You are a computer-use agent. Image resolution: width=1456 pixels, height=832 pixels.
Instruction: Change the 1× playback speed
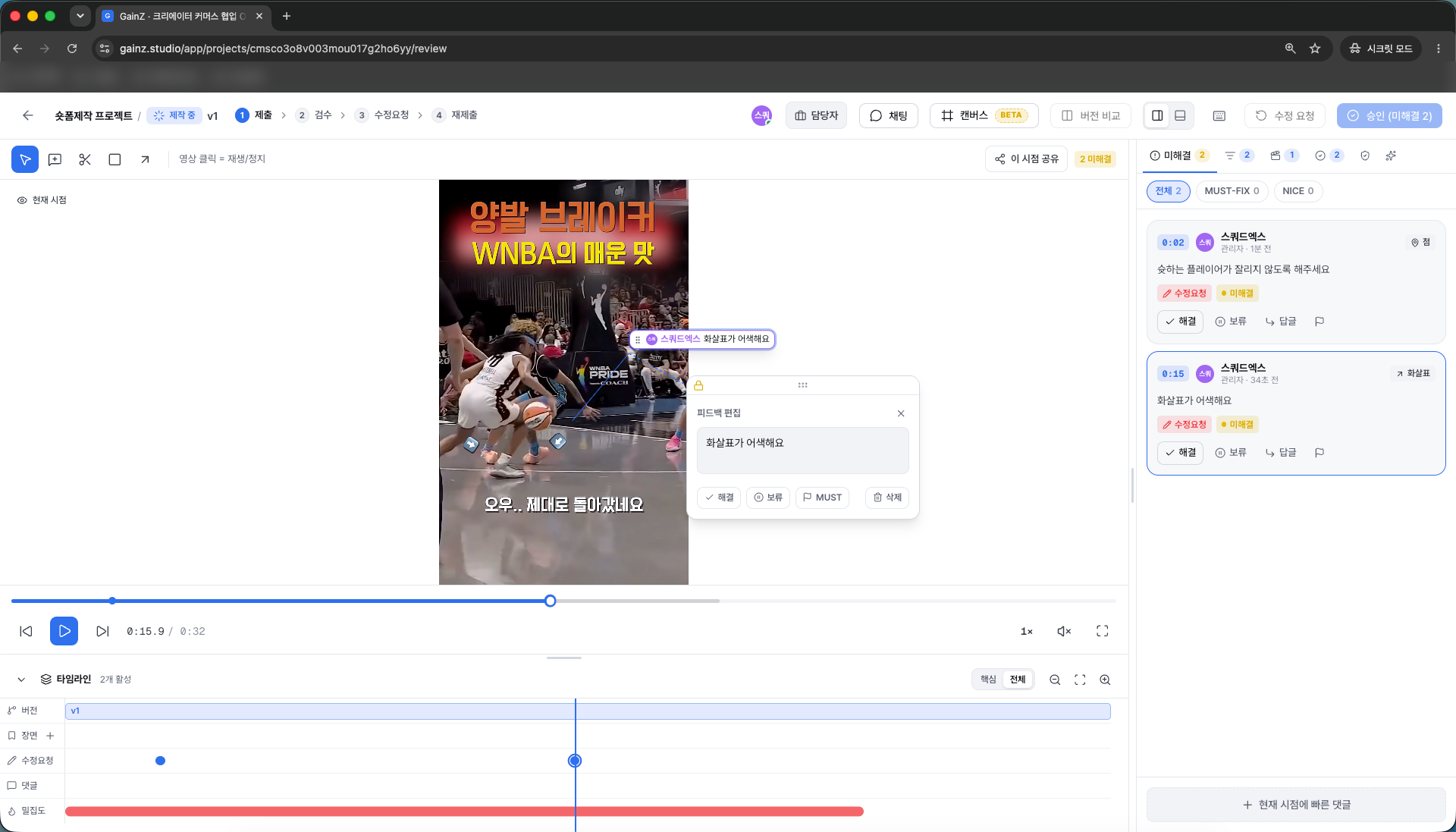click(1027, 631)
